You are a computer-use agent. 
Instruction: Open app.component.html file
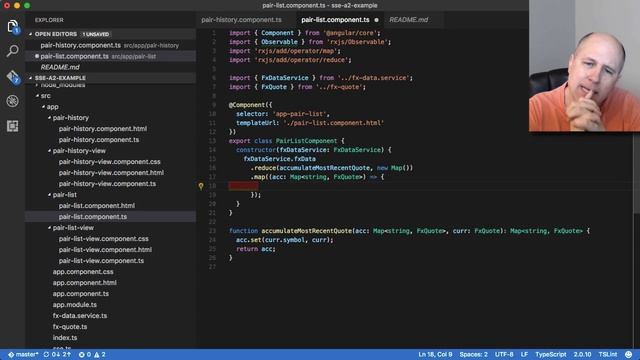point(84,283)
